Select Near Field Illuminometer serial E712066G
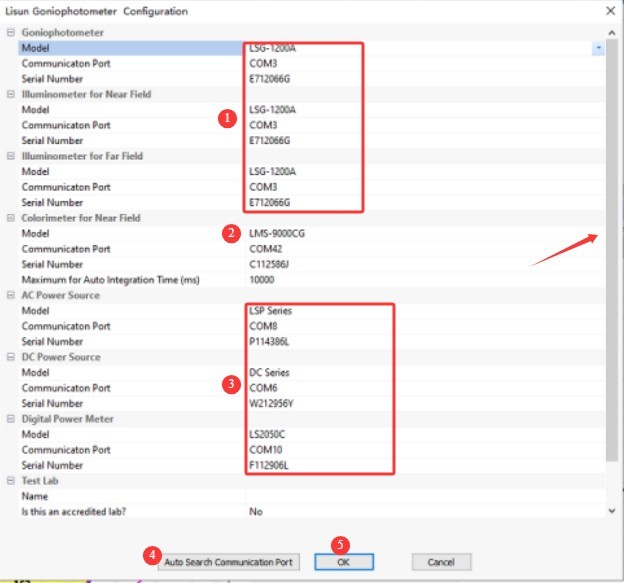 pos(270,141)
